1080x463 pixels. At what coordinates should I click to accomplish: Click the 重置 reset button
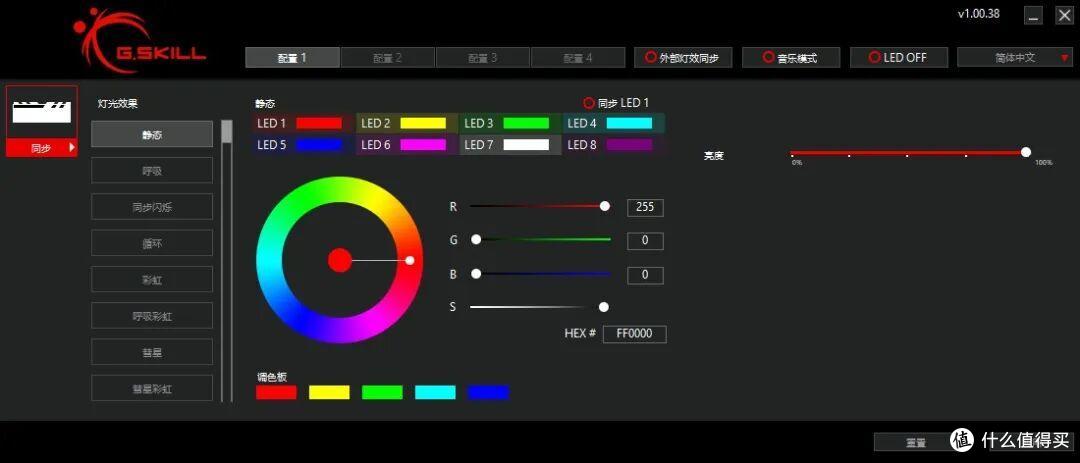pos(915,442)
